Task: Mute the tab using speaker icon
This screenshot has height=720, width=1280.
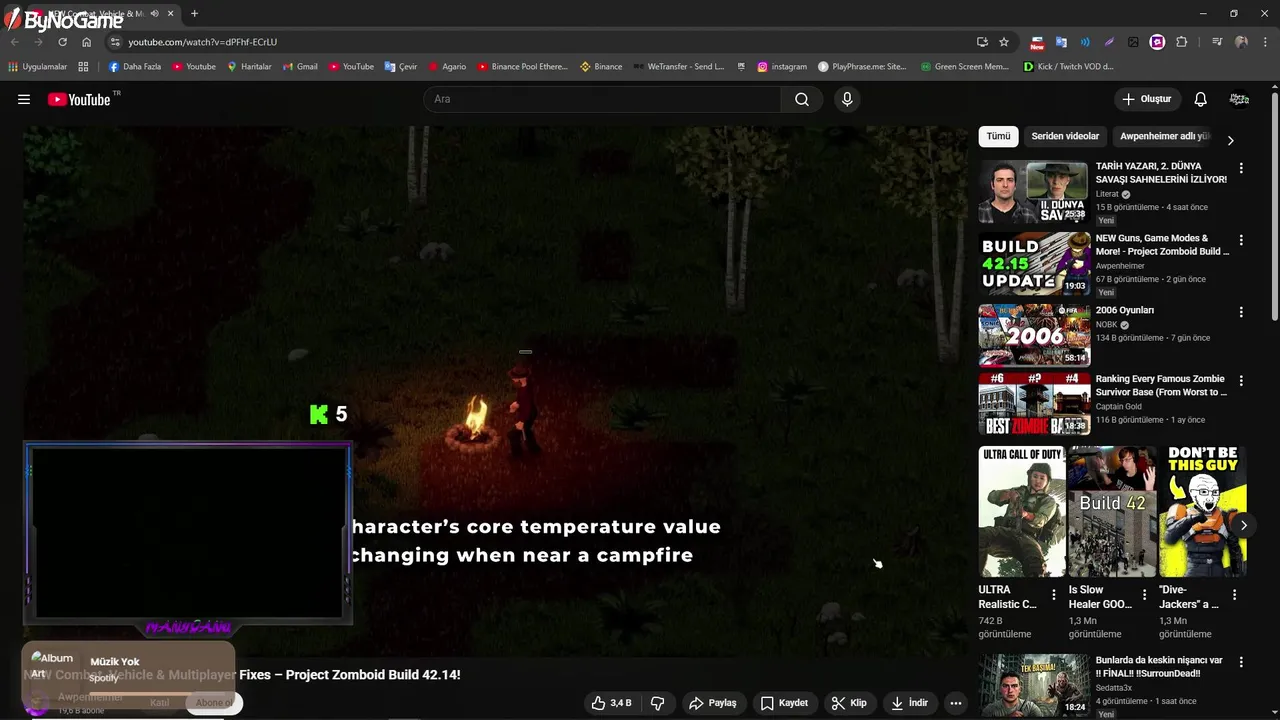Action: click(x=154, y=14)
